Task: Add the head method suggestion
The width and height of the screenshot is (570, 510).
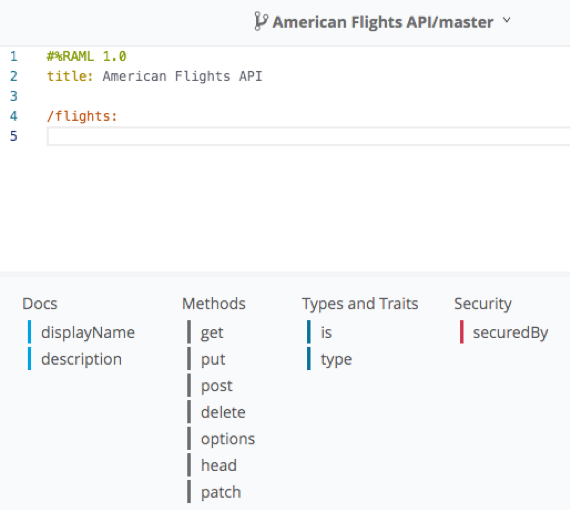Action: tap(218, 465)
